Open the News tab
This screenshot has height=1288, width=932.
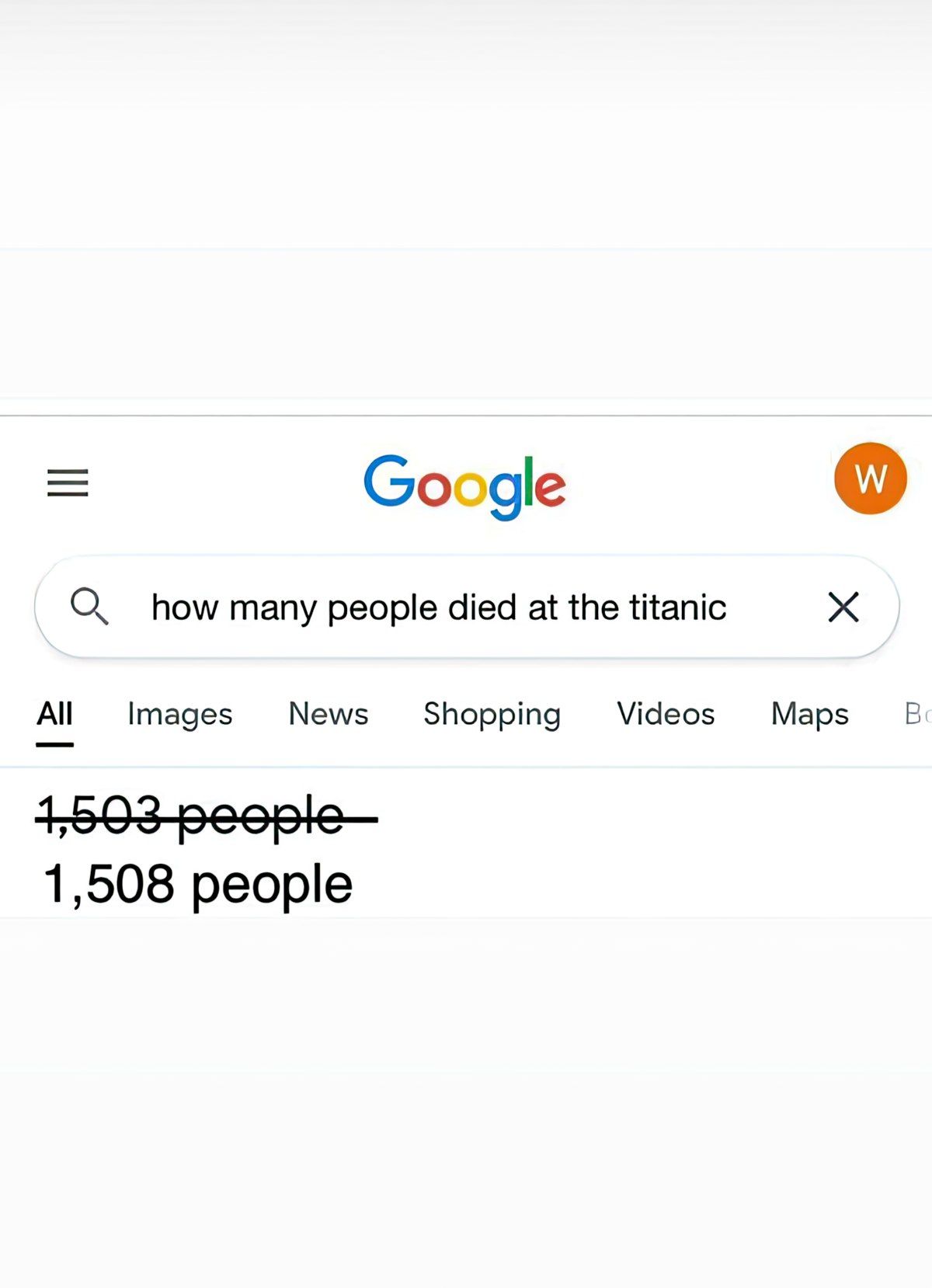(328, 714)
